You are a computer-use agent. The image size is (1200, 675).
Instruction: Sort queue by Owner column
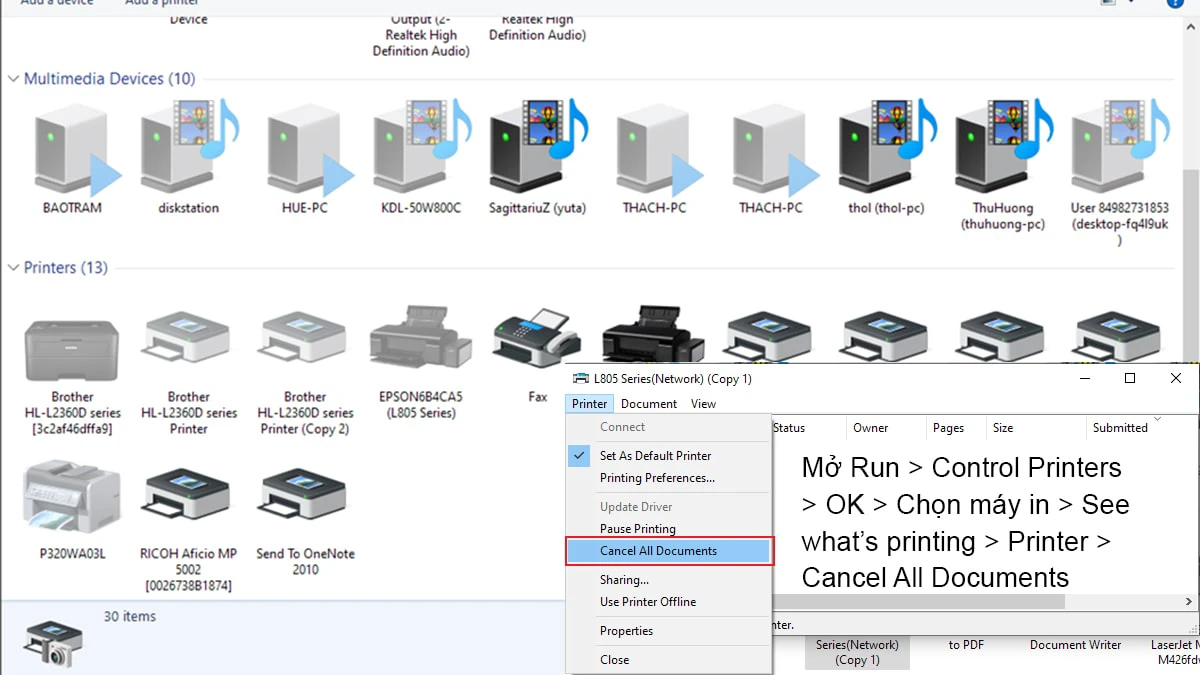pyautogui.click(x=886, y=428)
